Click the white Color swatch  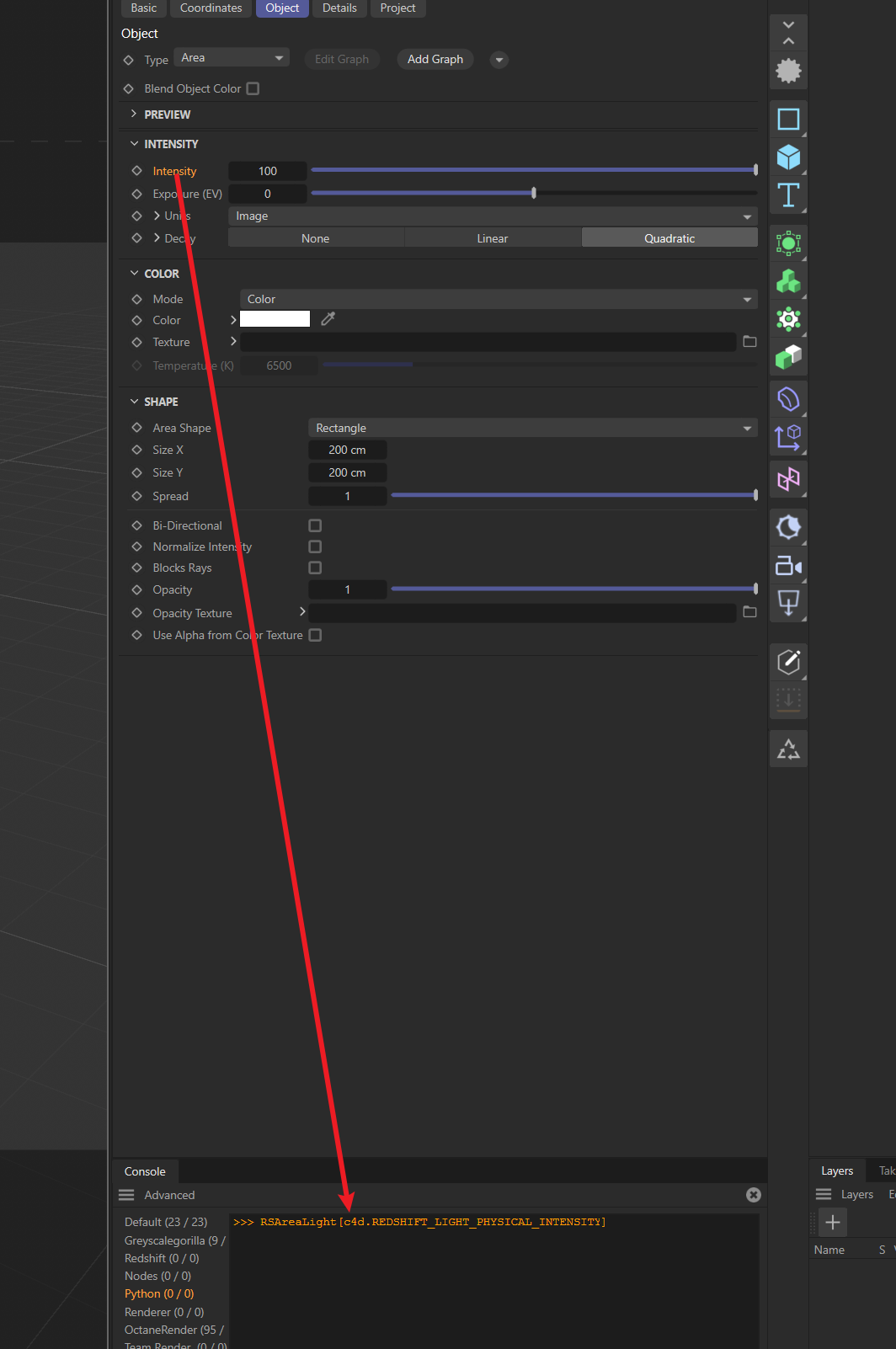pos(275,319)
